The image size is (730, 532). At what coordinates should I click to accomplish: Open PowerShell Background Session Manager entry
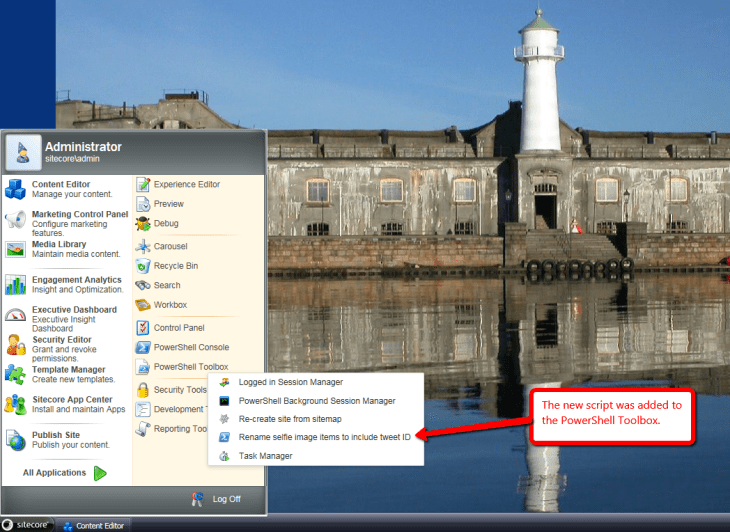point(302,400)
